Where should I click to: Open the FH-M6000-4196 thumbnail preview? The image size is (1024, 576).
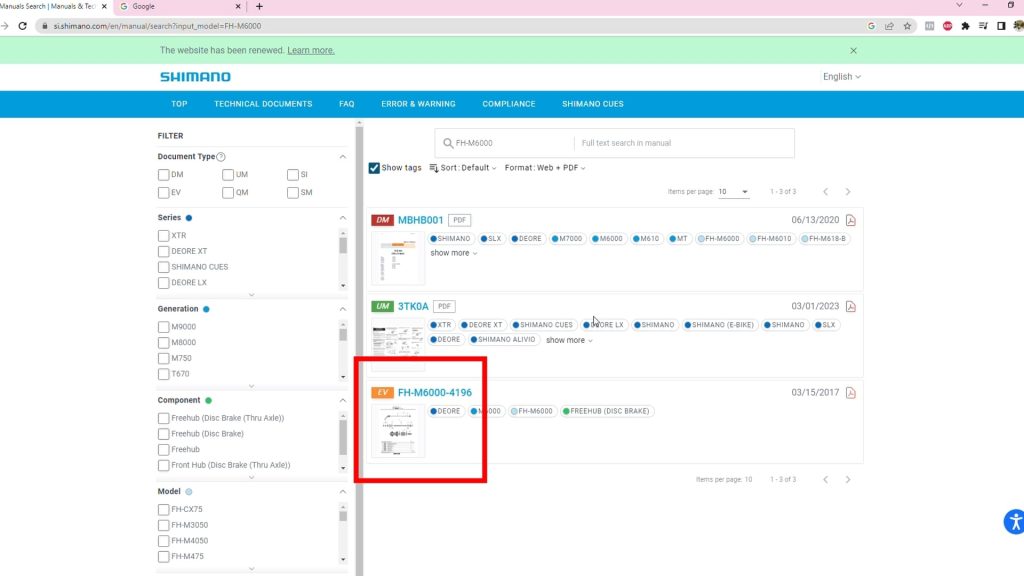[398, 430]
